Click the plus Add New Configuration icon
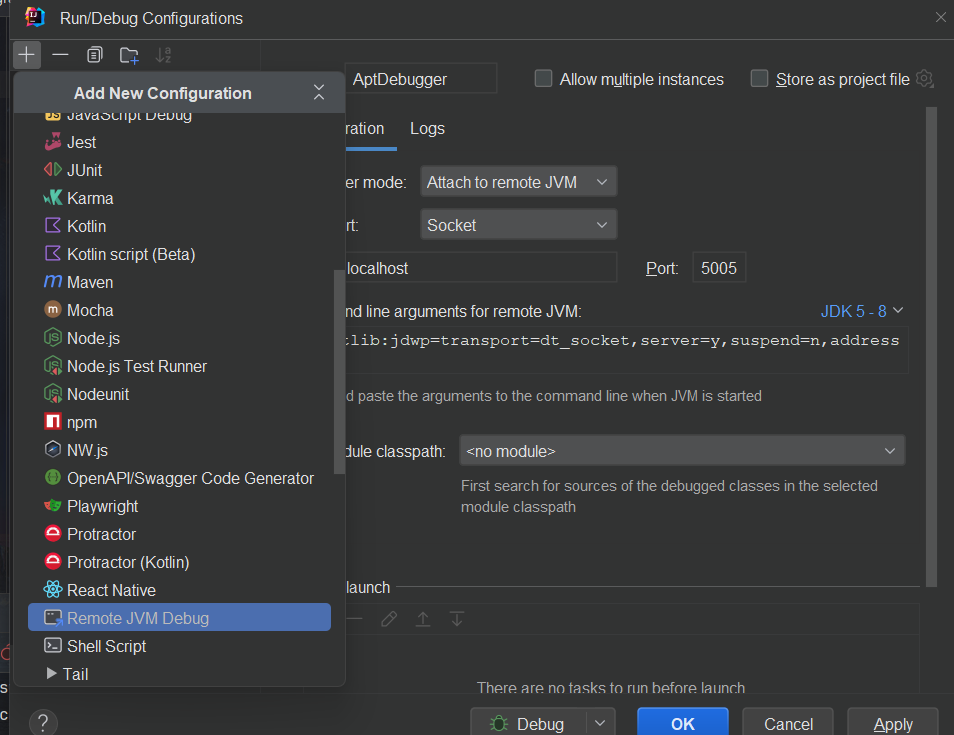The height and width of the screenshot is (735, 954). pos(26,55)
